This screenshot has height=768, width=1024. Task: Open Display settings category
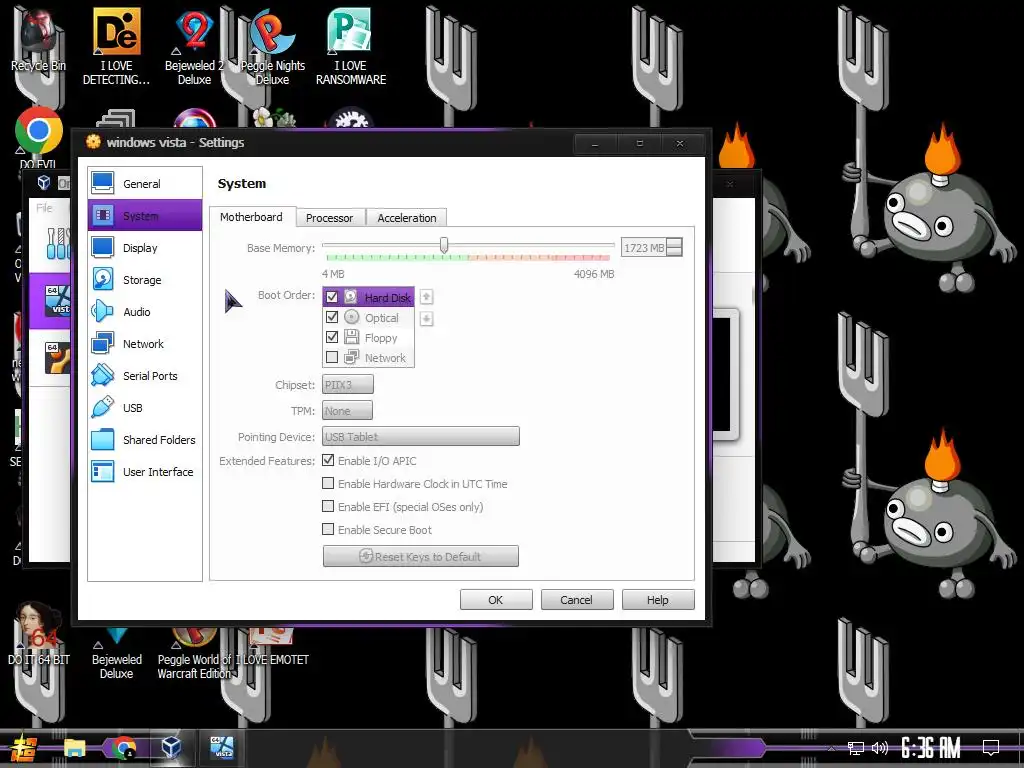point(144,248)
